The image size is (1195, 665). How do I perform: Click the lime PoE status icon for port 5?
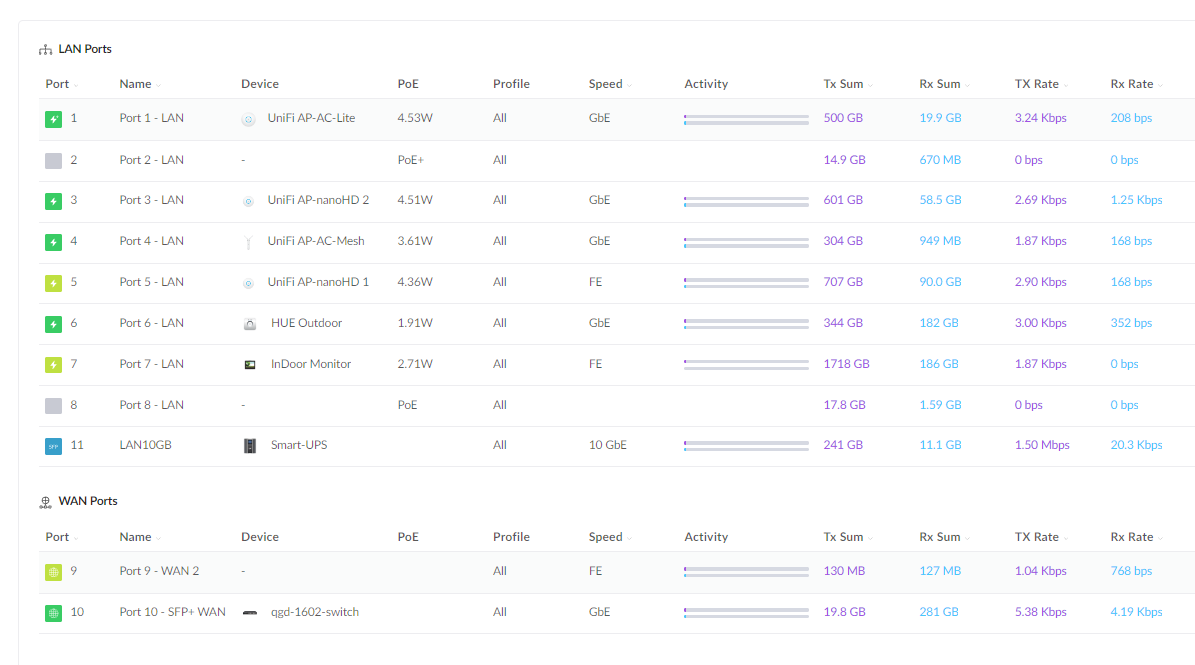click(x=53, y=283)
